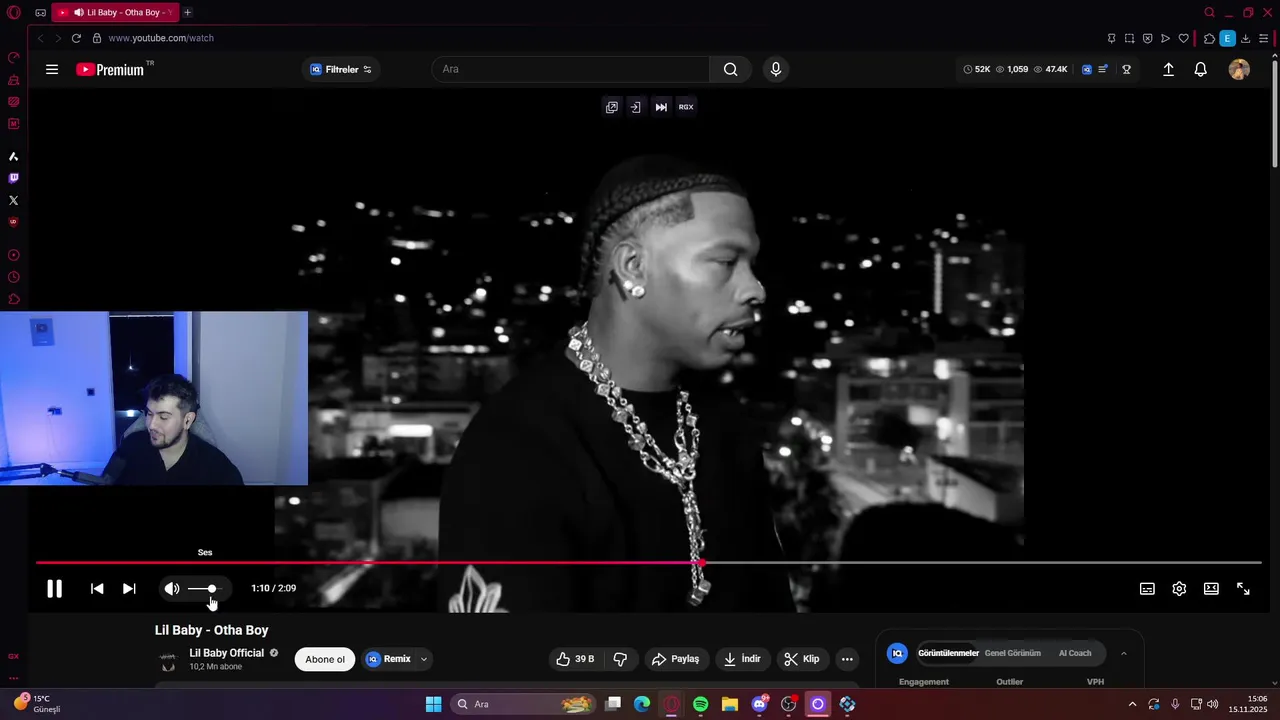The height and width of the screenshot is (720, 1280).
Task: Like the video with thumbs up 39 B
Action: coord(575,659)
